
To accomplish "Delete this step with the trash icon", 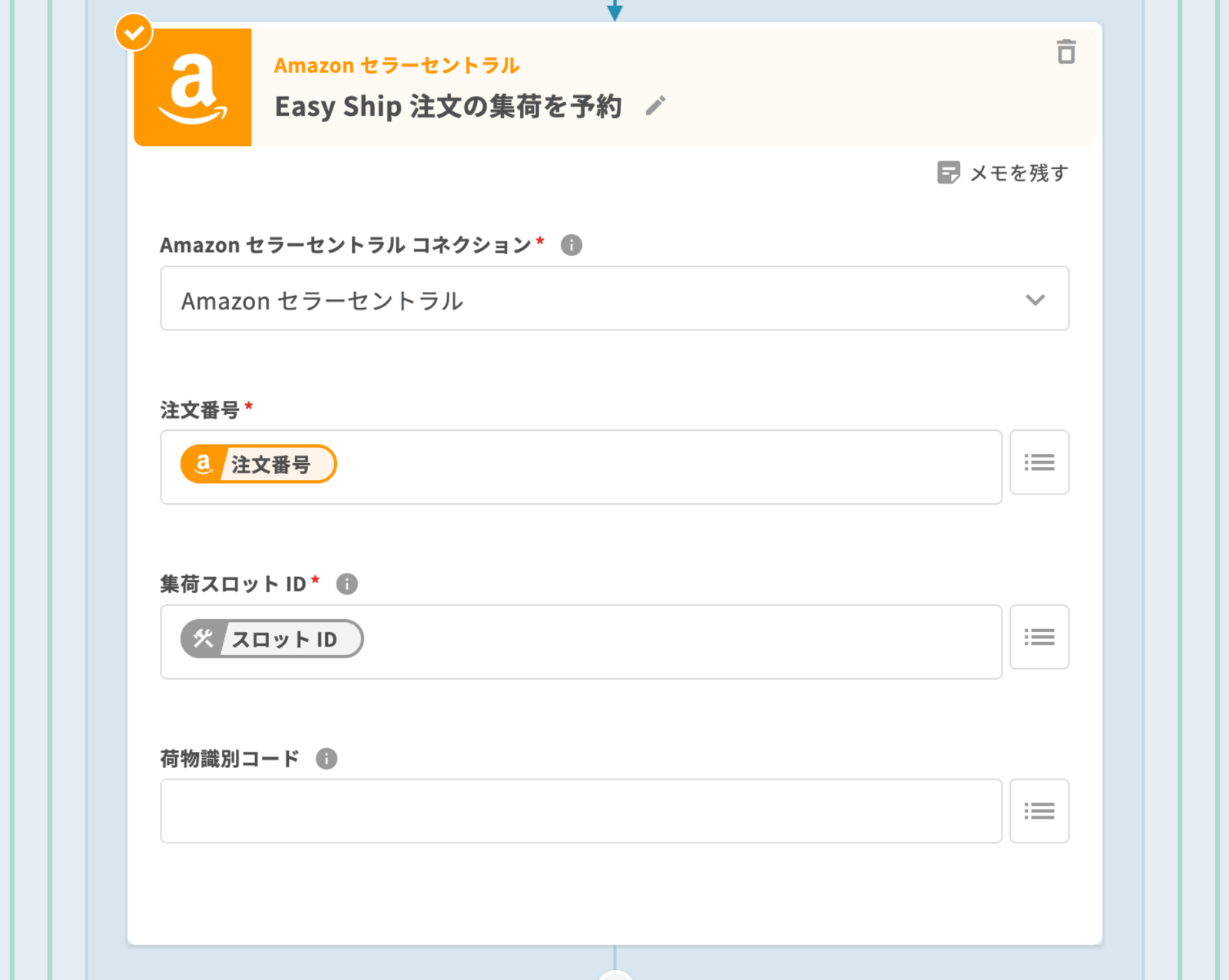I will point(1065,52).
